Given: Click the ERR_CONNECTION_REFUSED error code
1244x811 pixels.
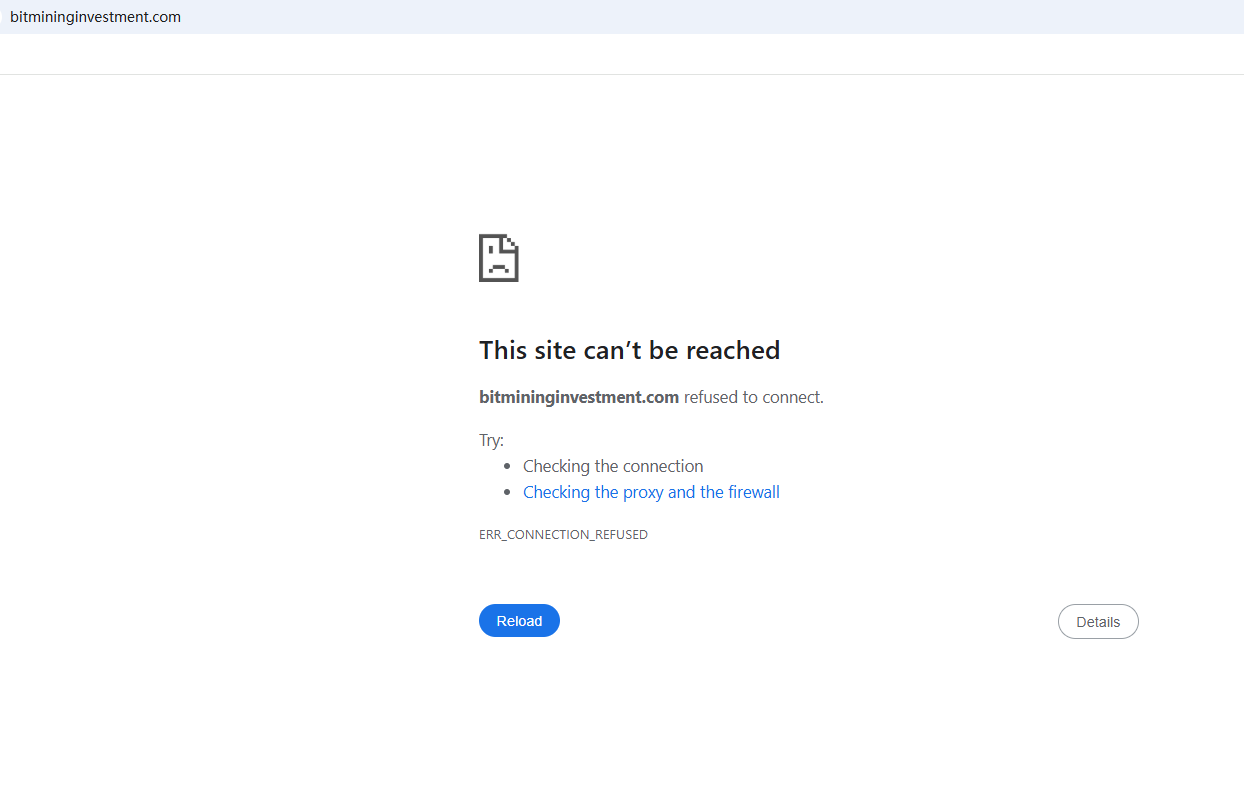Looking at the screenshot, I should (563, 535).
